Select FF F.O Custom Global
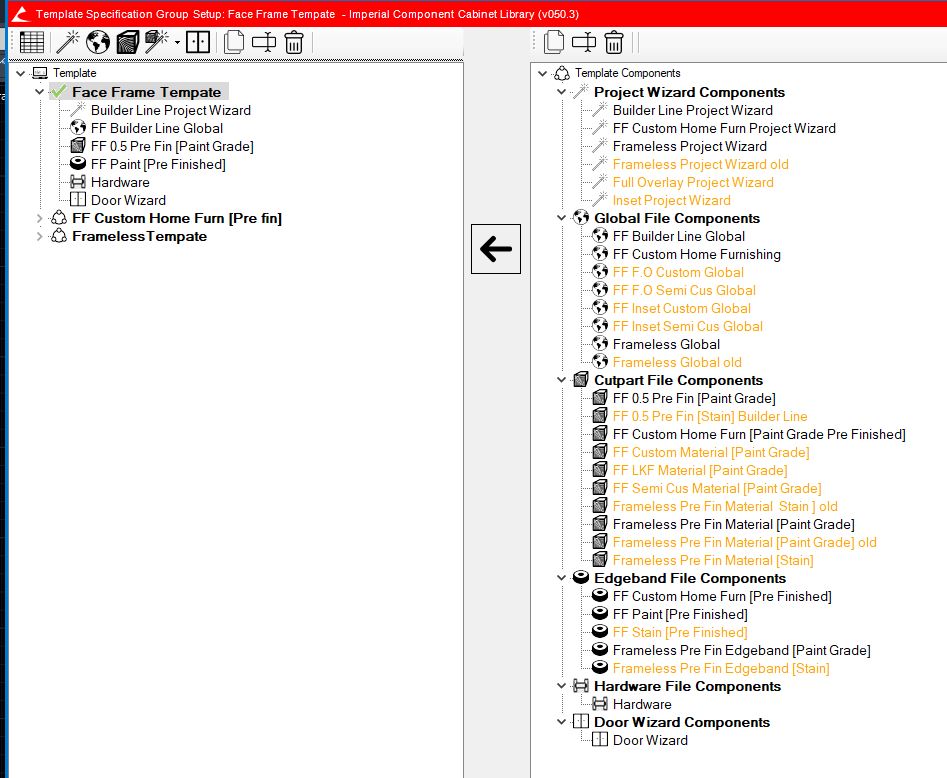The height and width of the screenshot is (778, 947). tap(678, 272)
